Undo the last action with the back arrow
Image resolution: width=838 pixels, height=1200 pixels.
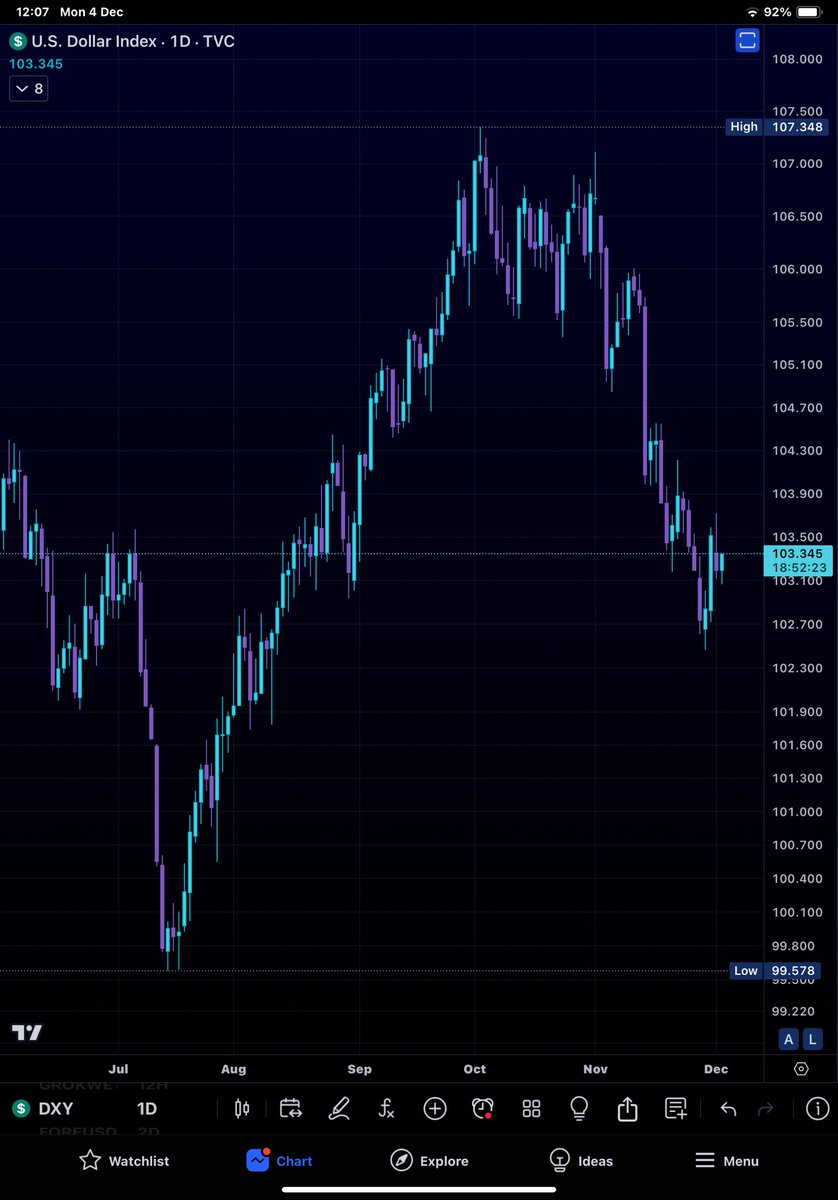[x=728, y=1109]
